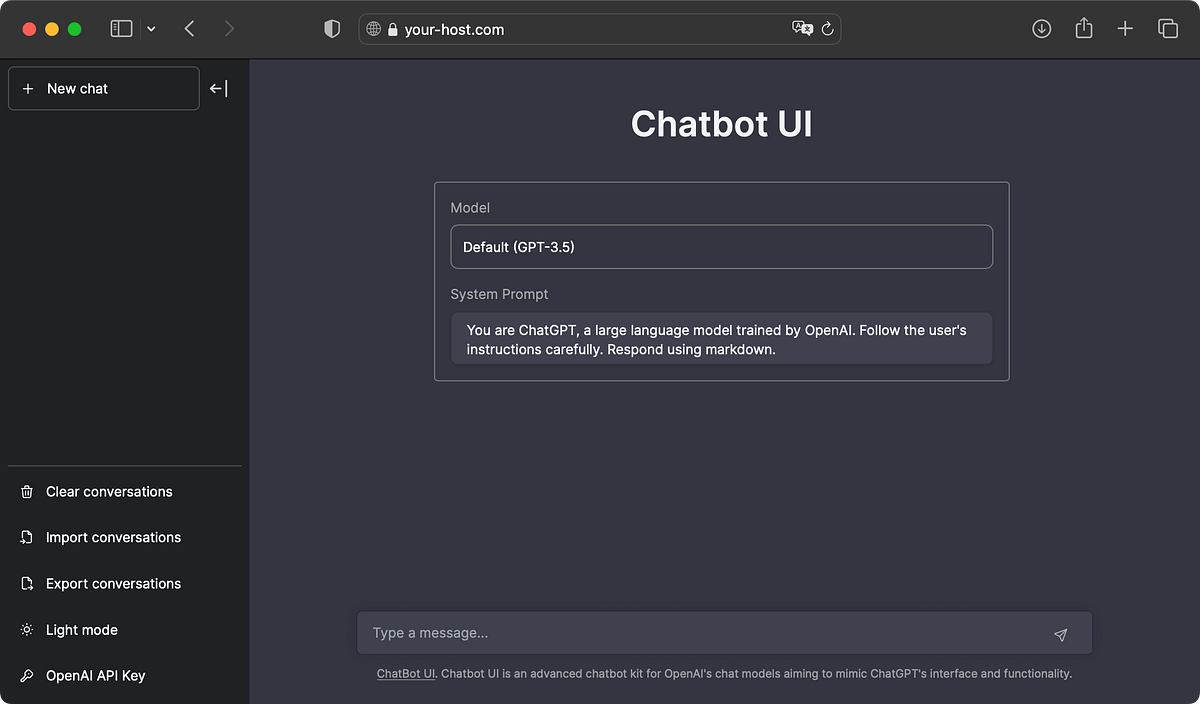The width and height of the screenshot is (1200, 704).
Task: Click the translate icon in the address bar
Action: click(803, 29)
